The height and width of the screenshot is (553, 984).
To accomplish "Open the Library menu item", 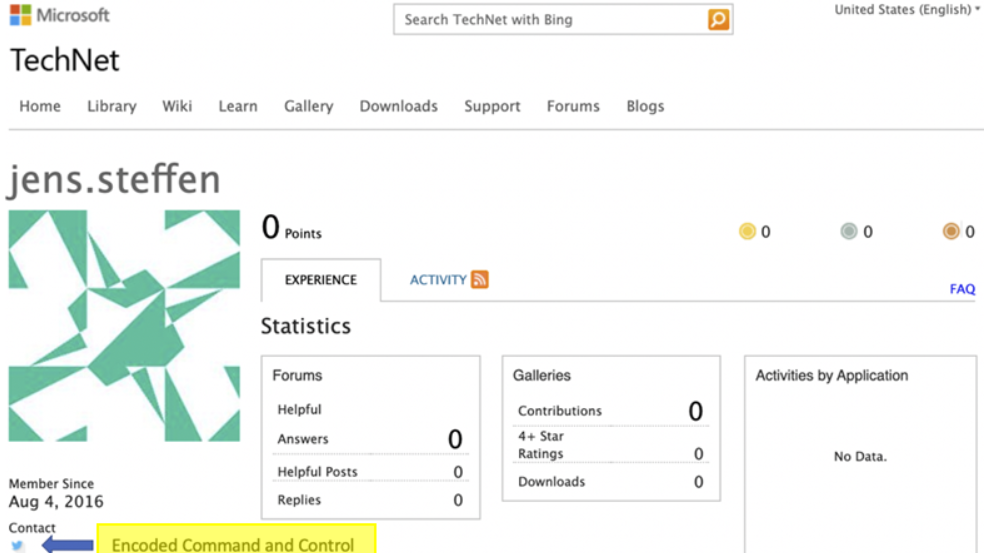I will coord(112,106).
